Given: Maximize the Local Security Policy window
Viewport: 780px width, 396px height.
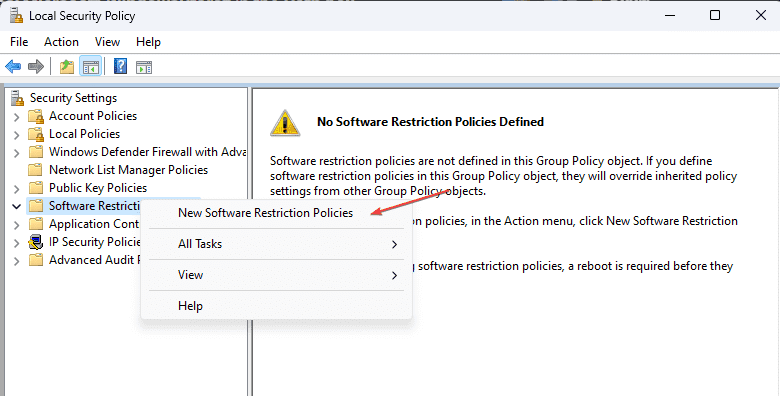Looking at the screenshot, I should pos(715,15).
